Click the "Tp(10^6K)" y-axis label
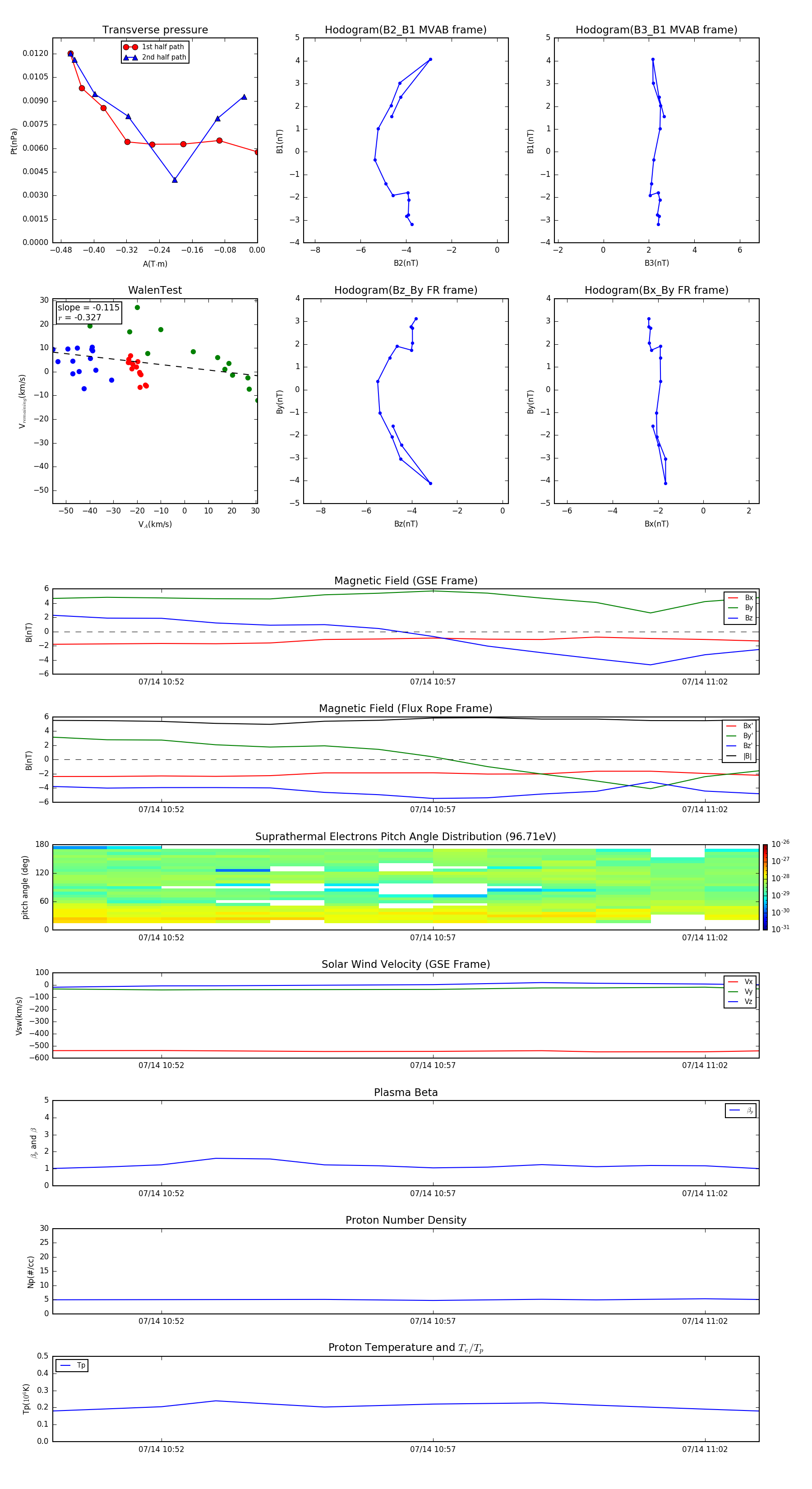This screenshot has height=1489, width=812. pyautogui.click(x=26, y=1399)
